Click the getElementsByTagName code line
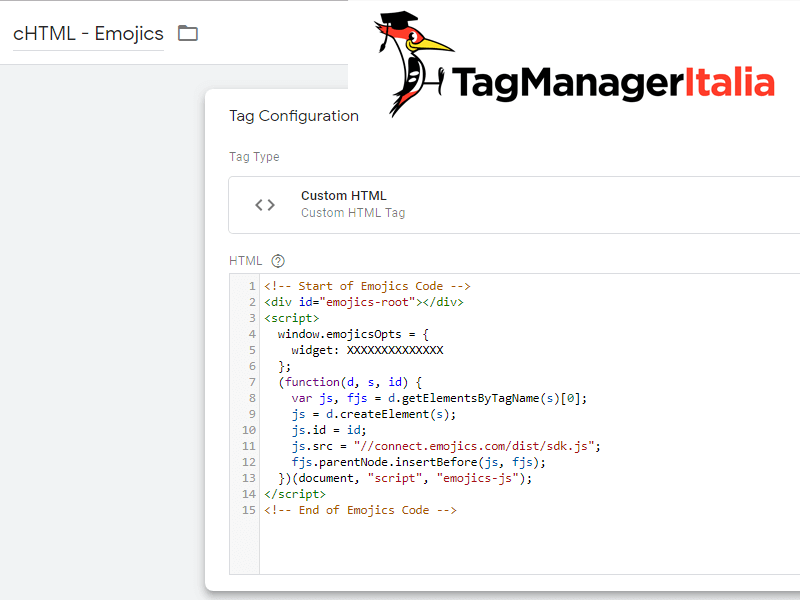 (x=439, y=398)
